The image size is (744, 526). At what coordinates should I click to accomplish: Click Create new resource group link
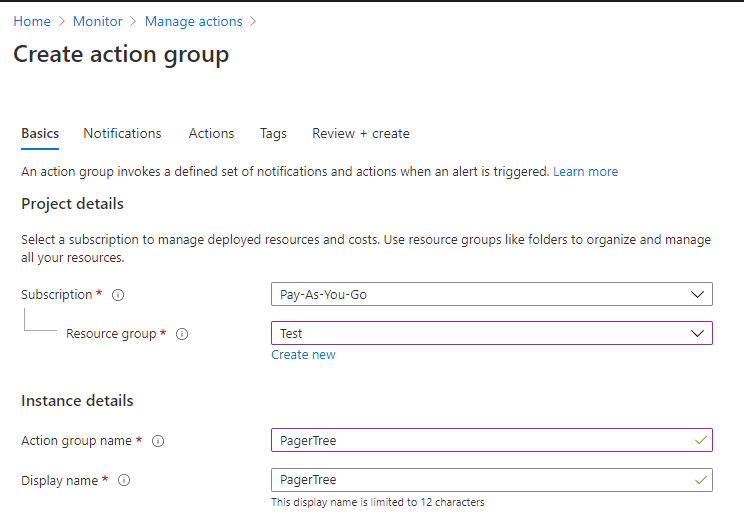[x=303, y=355]
